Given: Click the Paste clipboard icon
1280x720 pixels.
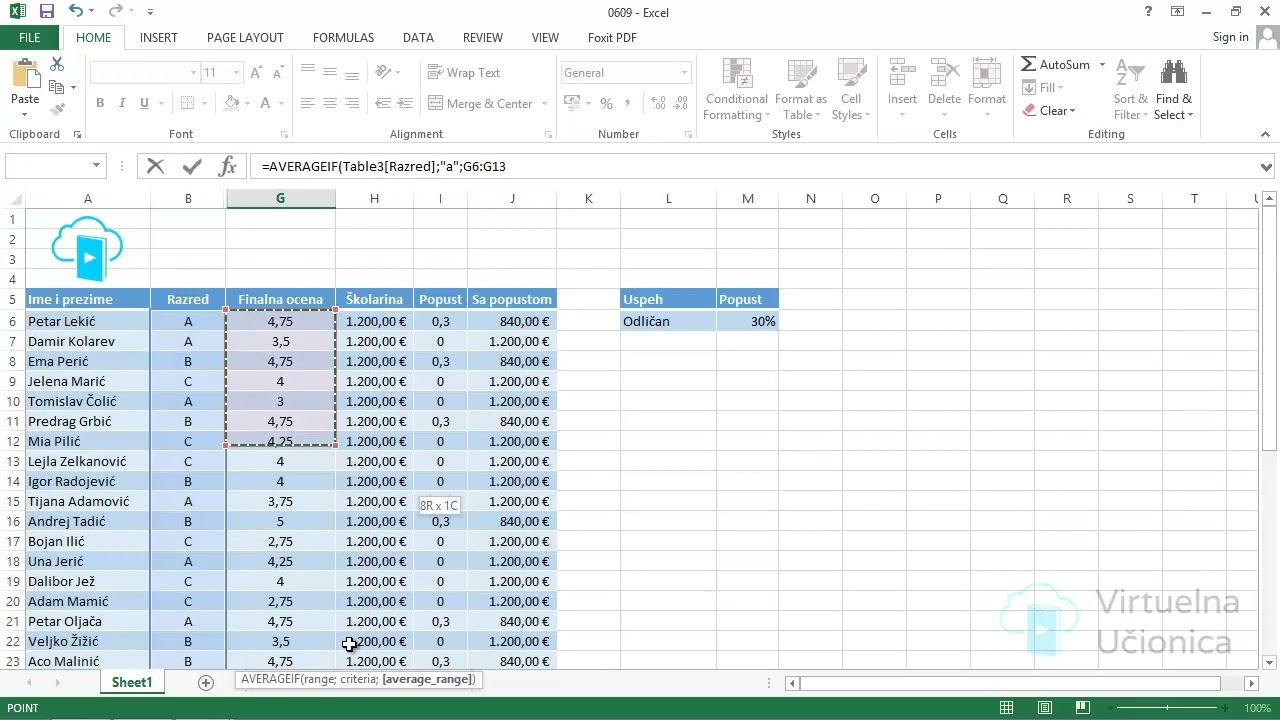Looking at the screenshot, I should 25,74.
